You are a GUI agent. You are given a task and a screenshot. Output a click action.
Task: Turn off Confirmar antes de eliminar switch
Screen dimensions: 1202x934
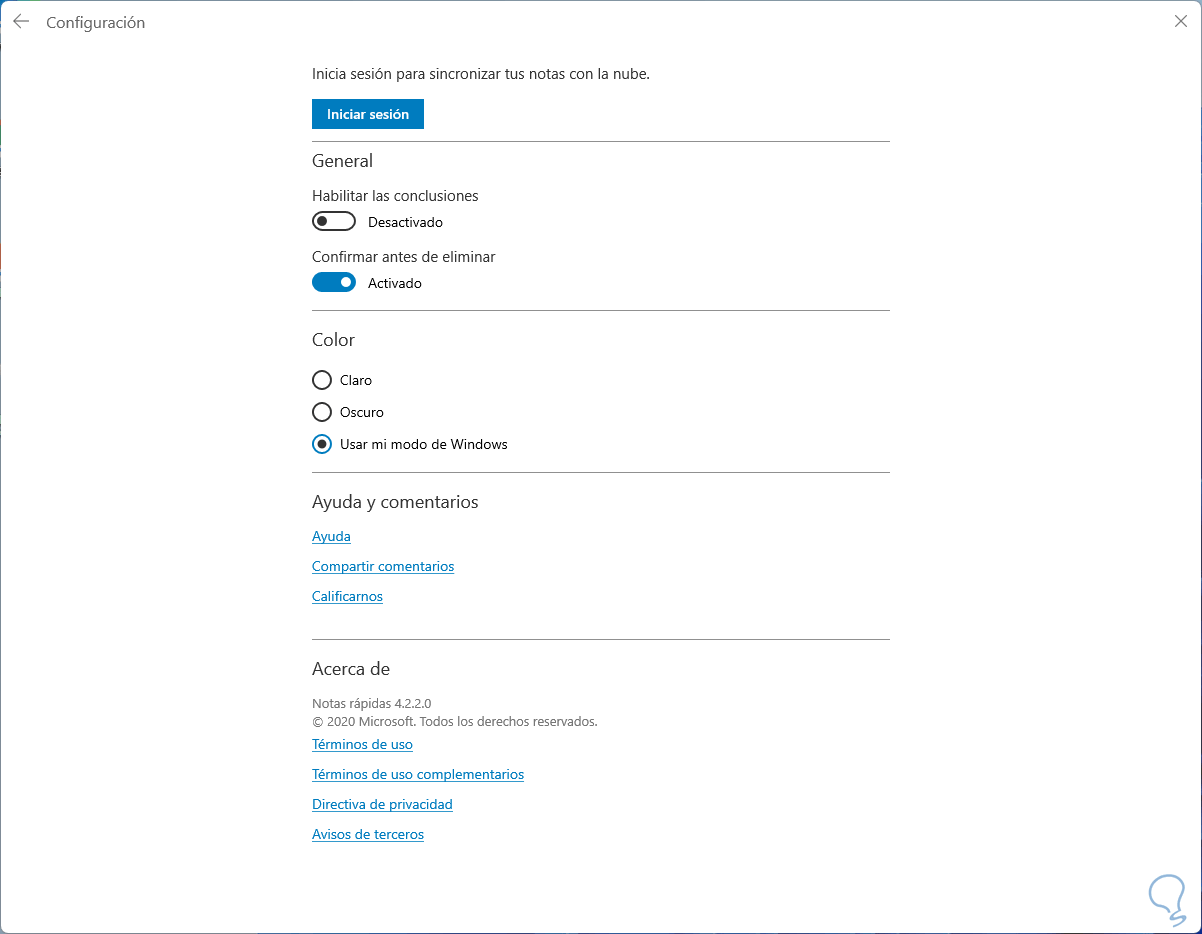[334, 282]
